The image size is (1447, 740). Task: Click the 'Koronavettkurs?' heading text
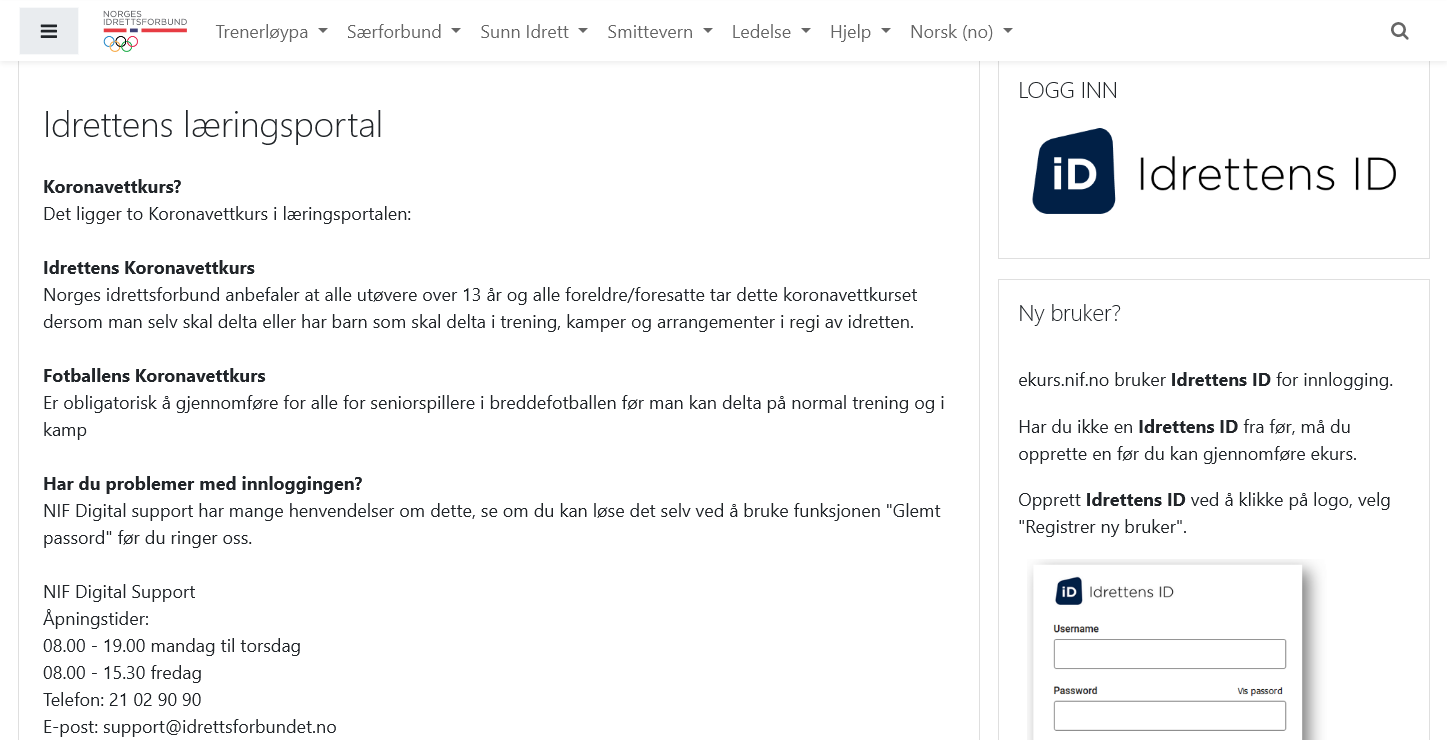click(112, 187)
